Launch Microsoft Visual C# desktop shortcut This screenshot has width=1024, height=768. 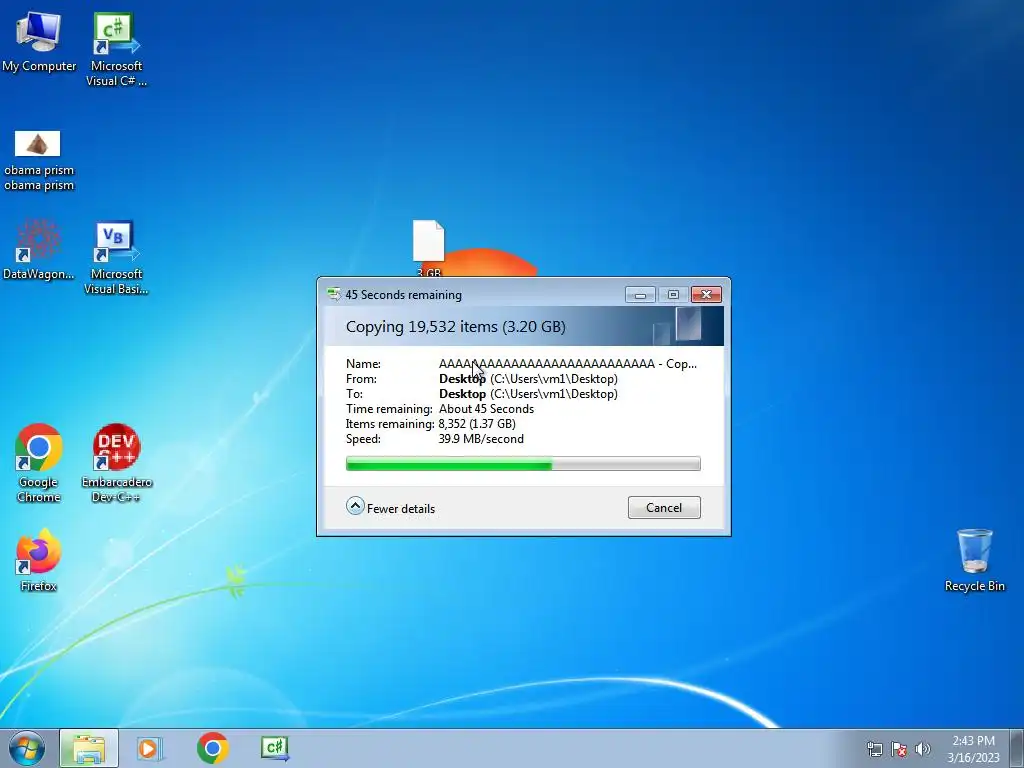tap(116, 49)
